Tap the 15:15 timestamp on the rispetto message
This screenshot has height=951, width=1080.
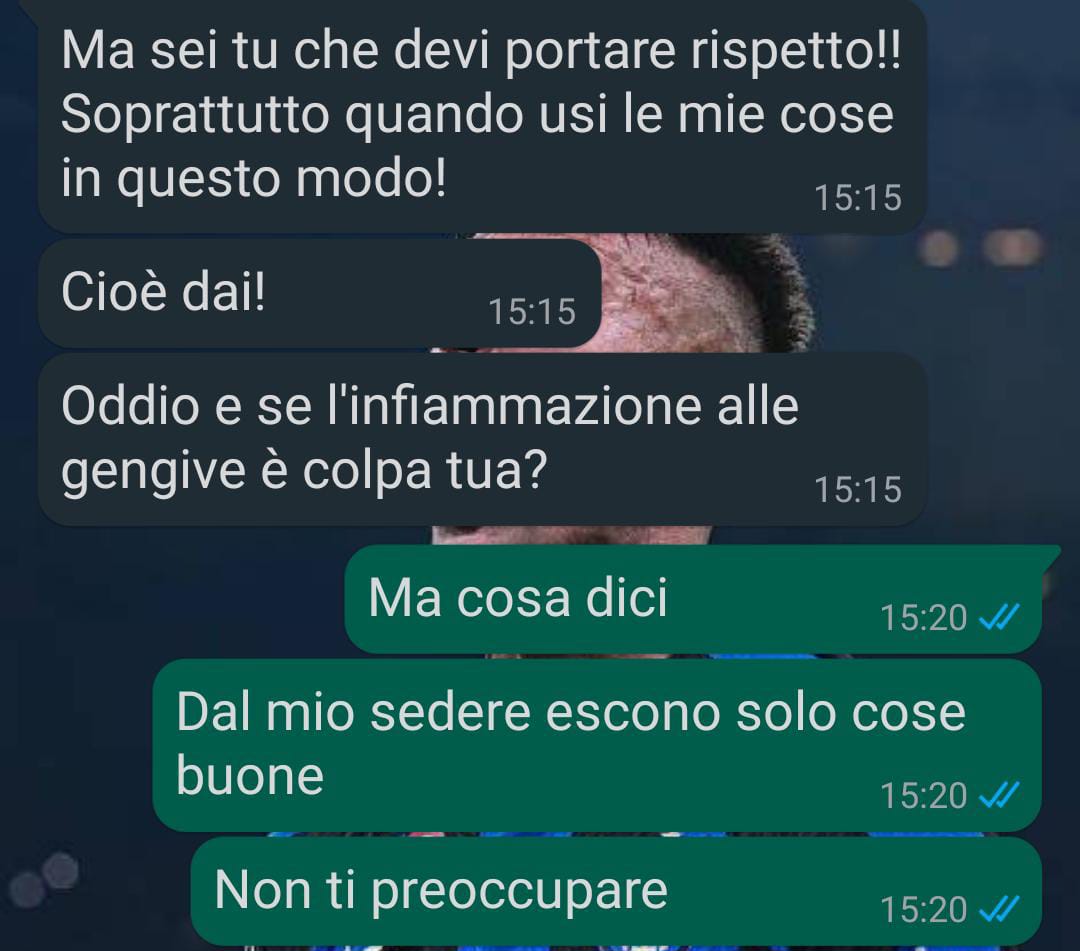click(x=858, y=198)
